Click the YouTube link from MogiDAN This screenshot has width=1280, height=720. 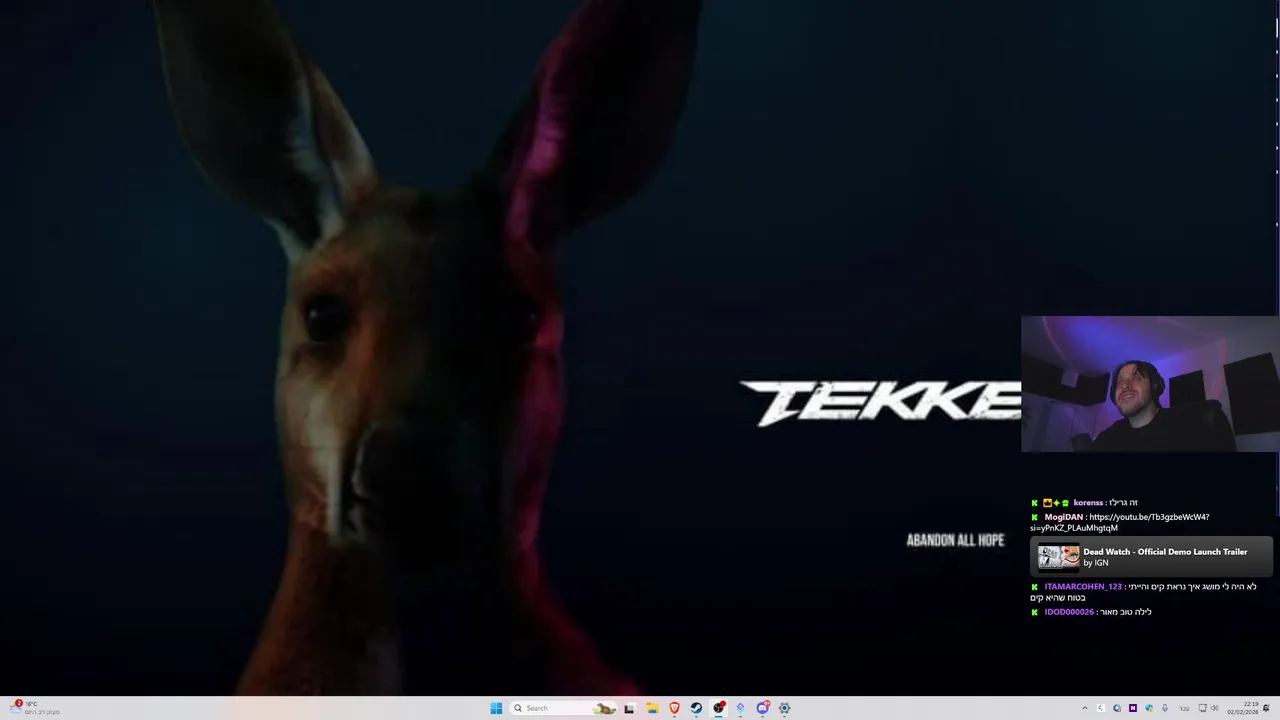[x=1120, y=522]
